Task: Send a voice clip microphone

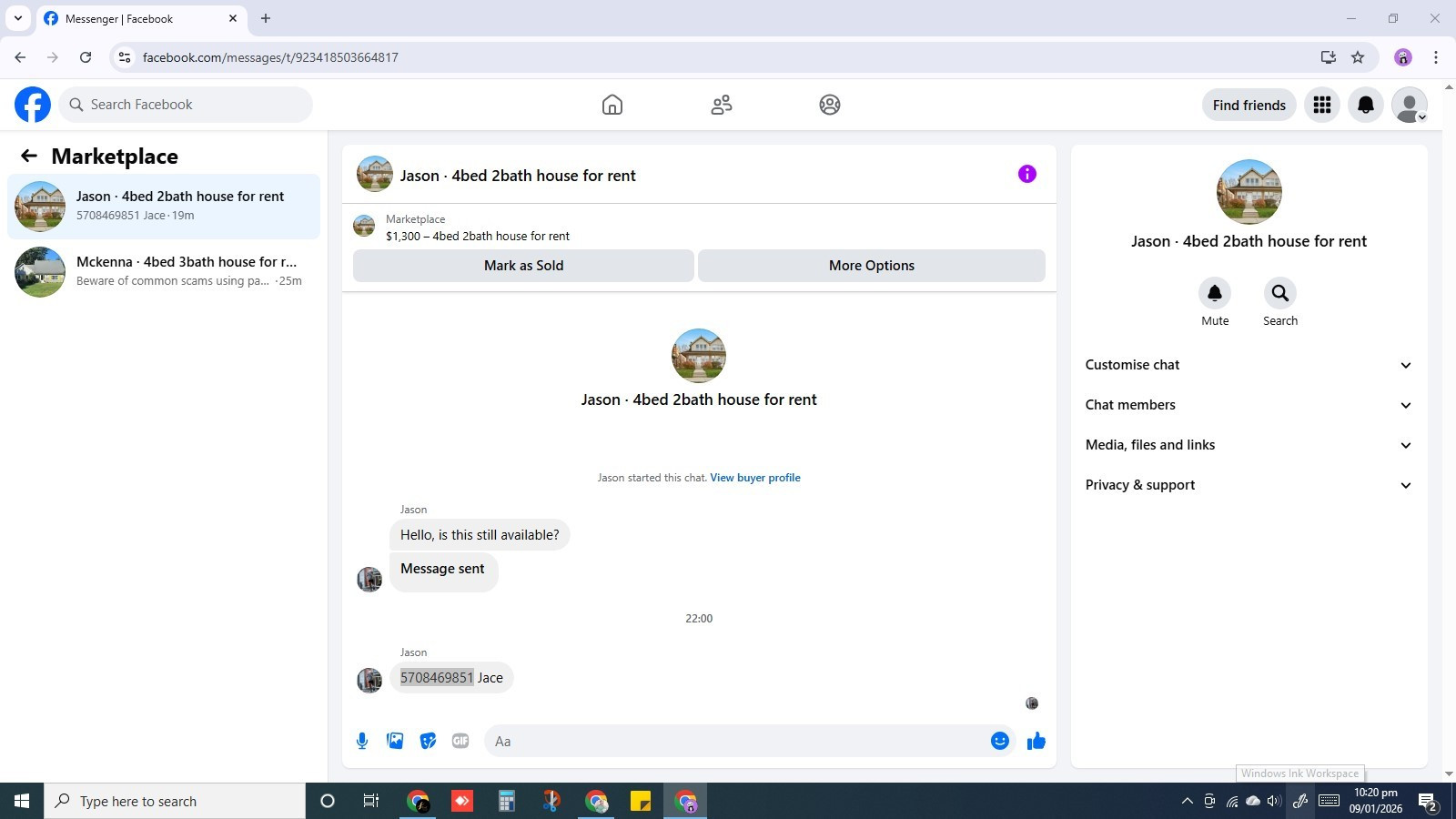Action: 362,741
